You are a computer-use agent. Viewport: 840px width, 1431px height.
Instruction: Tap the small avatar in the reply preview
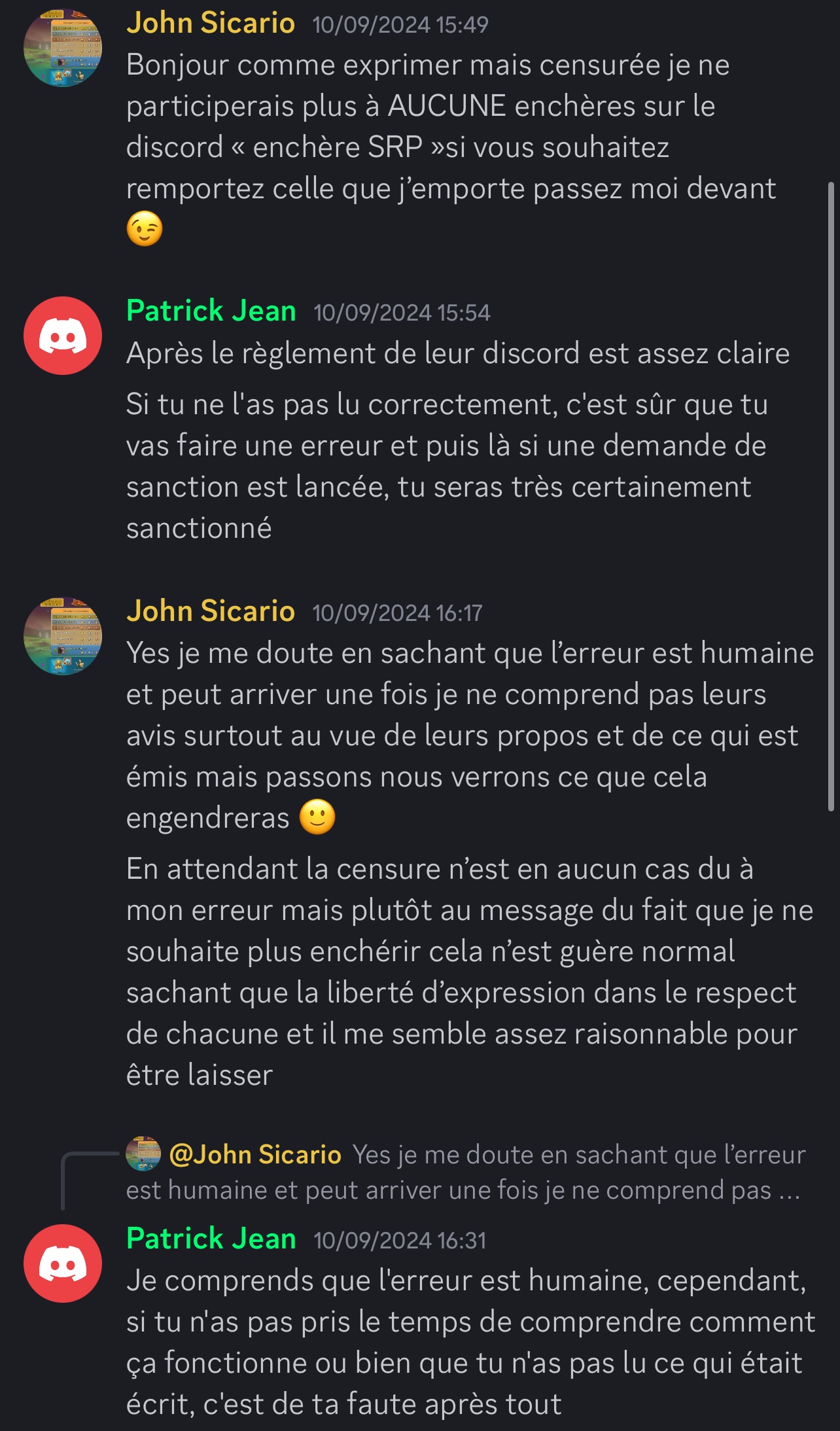[x=143, y=1154]
